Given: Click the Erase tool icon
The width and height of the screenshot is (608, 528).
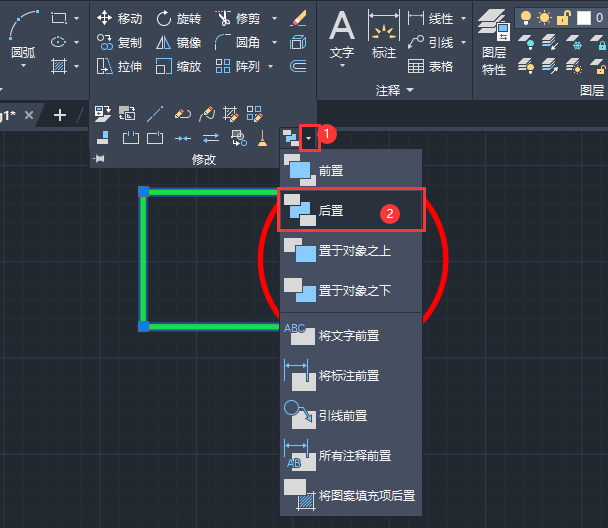Looking at the screenshot, I should coord(298,18).
